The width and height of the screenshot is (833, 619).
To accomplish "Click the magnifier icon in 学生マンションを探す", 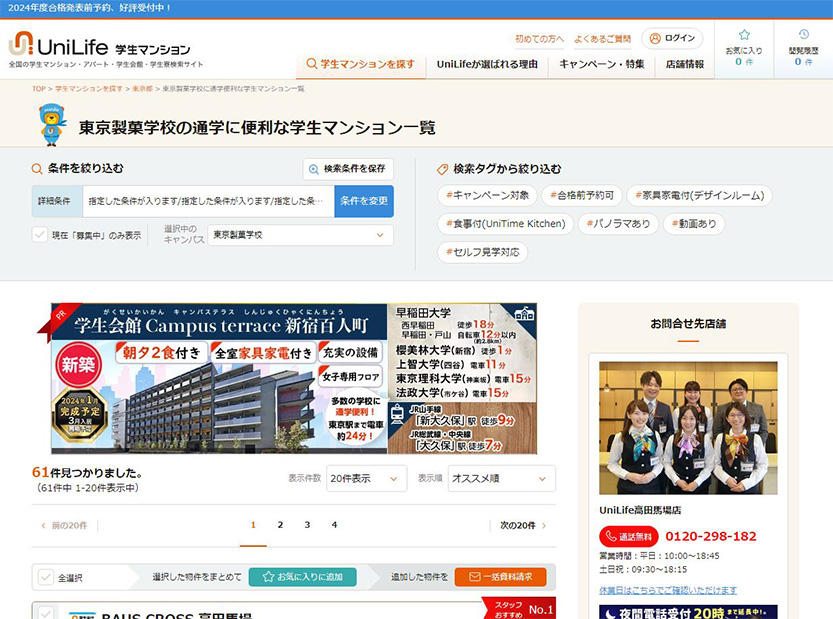I will pos(312,64).
